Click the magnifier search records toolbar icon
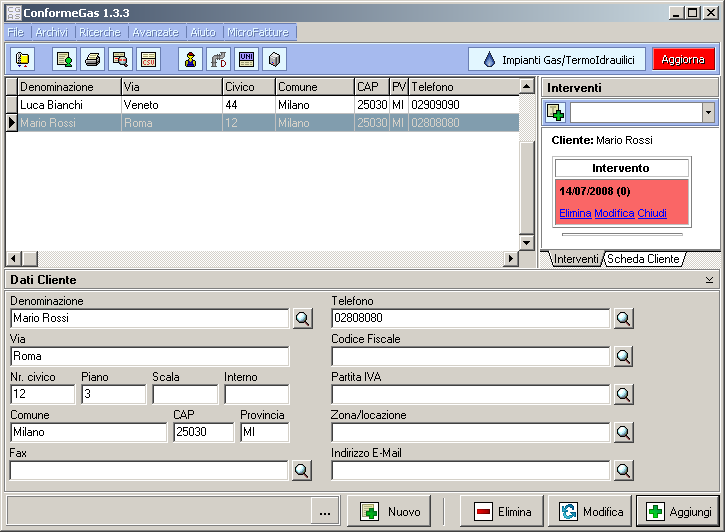 click(120, 60)
